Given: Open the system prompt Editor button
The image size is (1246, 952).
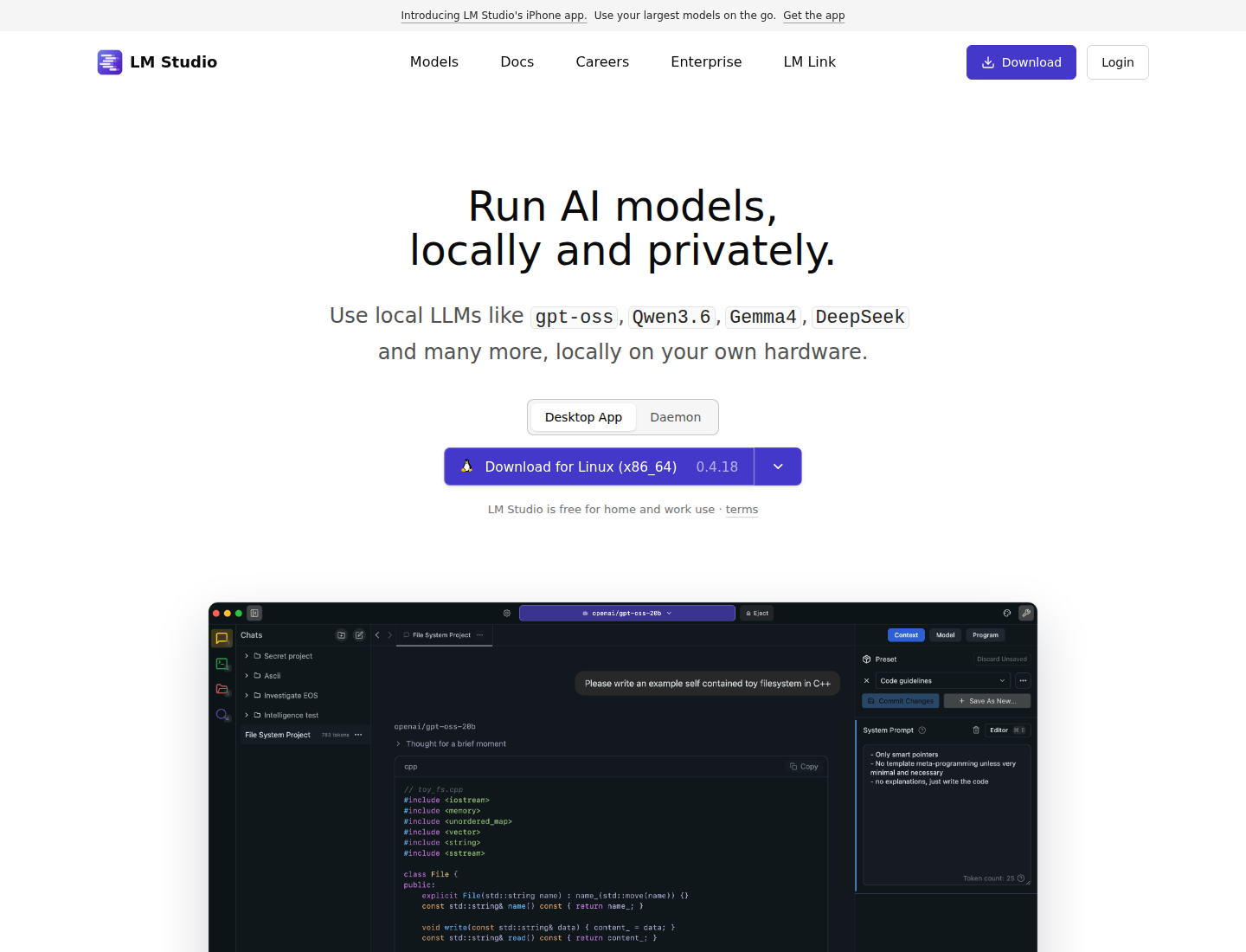Looking at the screenshot, I should pyautogui.click(x=1007, y=730).
